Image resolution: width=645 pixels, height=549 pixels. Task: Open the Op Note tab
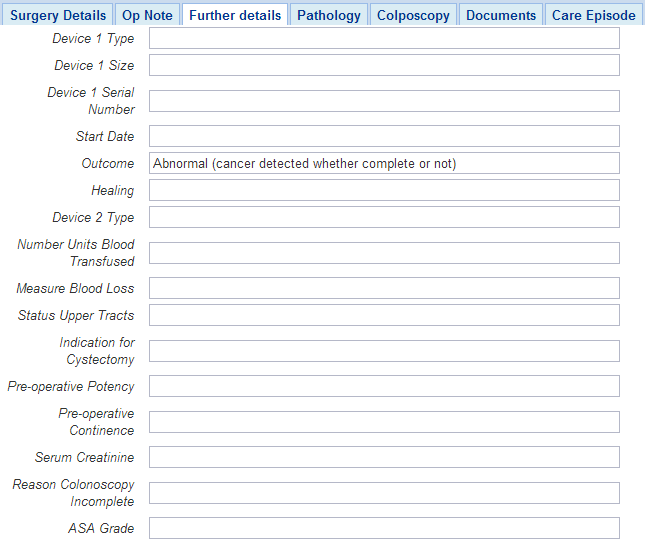(147, 15)
